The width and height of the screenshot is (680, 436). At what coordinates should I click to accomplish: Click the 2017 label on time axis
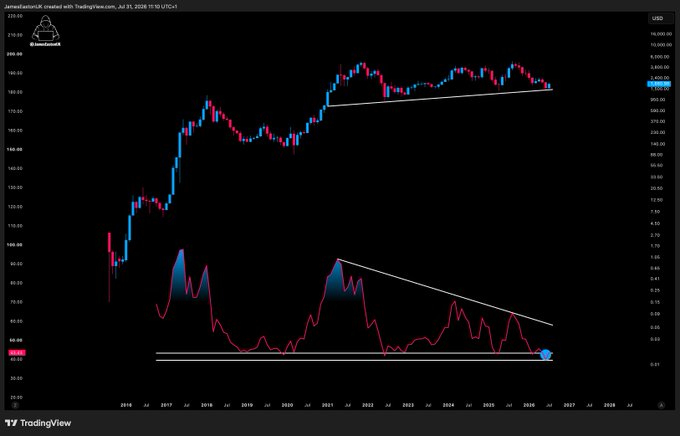(166, 405)
